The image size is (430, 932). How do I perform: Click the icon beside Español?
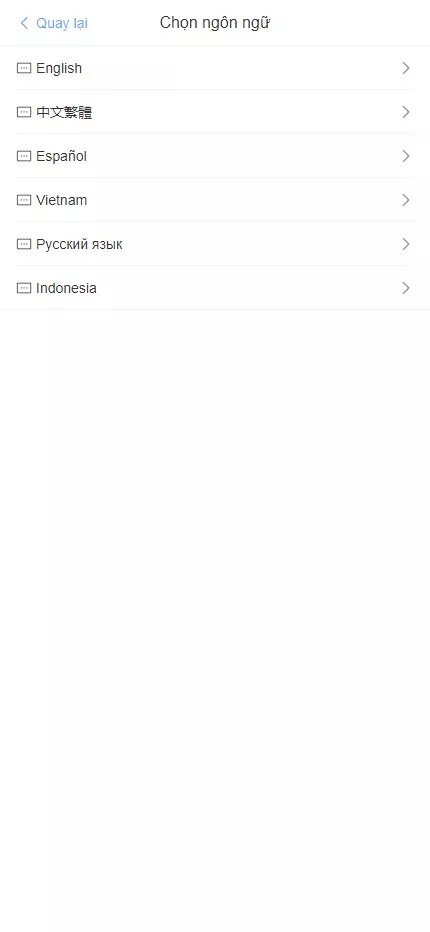24,156
